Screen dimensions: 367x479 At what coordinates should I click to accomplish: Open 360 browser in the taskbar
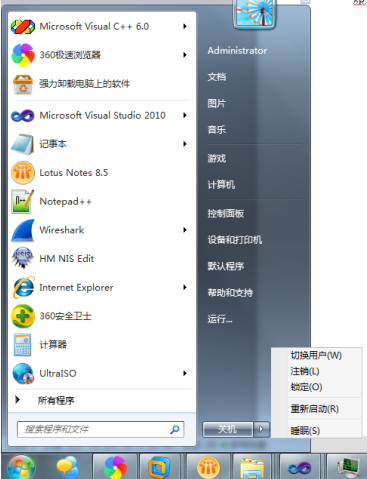pyautogui.click(x=115, y=467)
